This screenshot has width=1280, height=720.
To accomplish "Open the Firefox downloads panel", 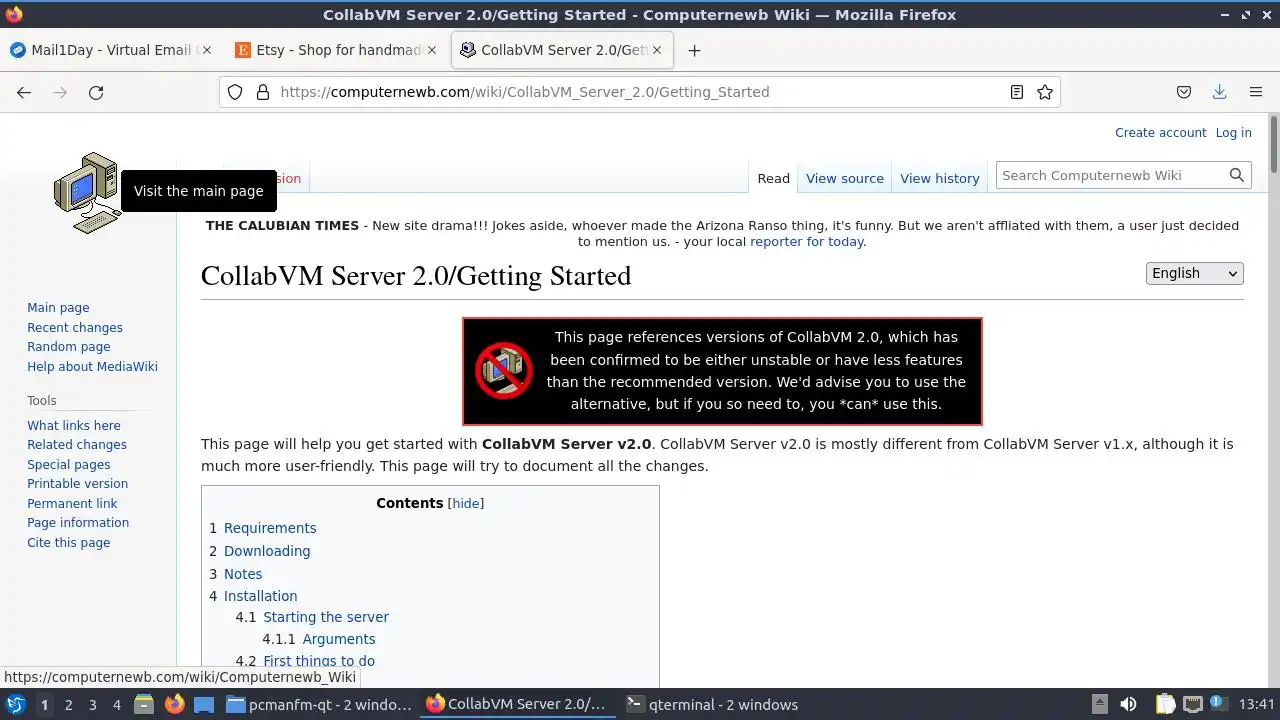I will pyautogui.click(x=1219, y=92).
